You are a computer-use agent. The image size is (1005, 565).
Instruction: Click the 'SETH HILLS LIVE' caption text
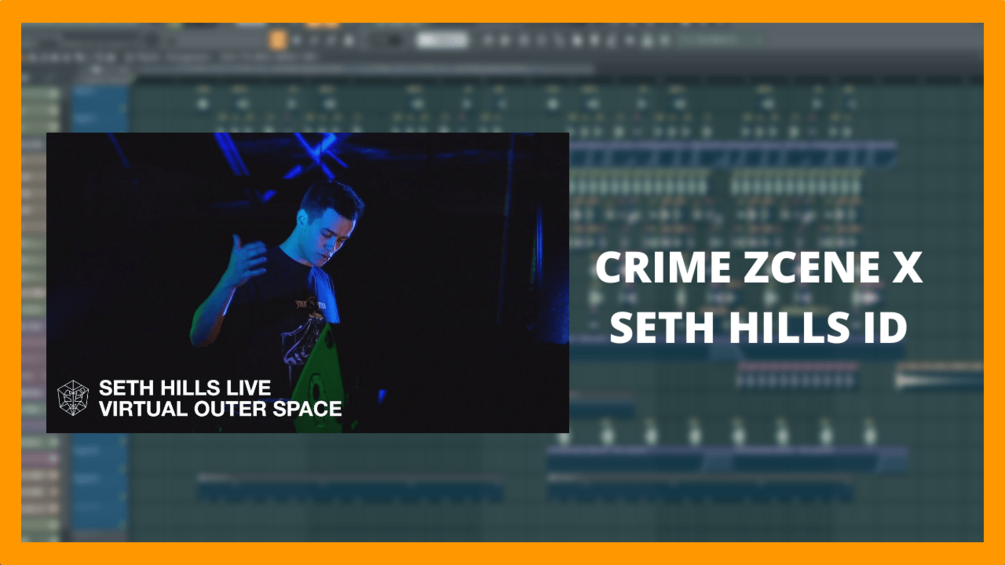(185, 388)
